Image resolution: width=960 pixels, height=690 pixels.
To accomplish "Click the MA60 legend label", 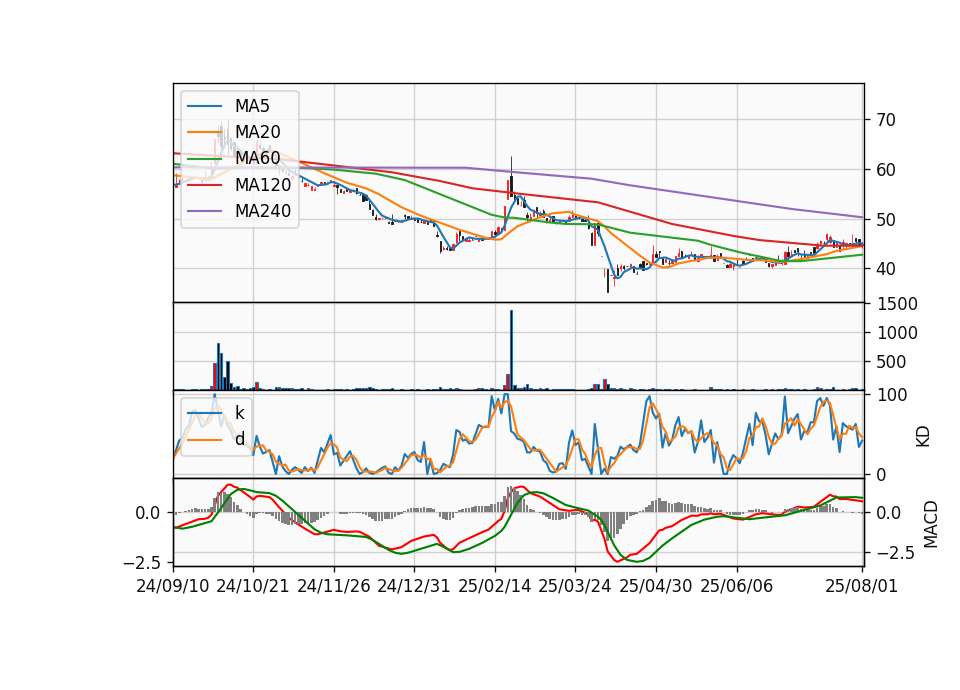I will coord(257,158).
